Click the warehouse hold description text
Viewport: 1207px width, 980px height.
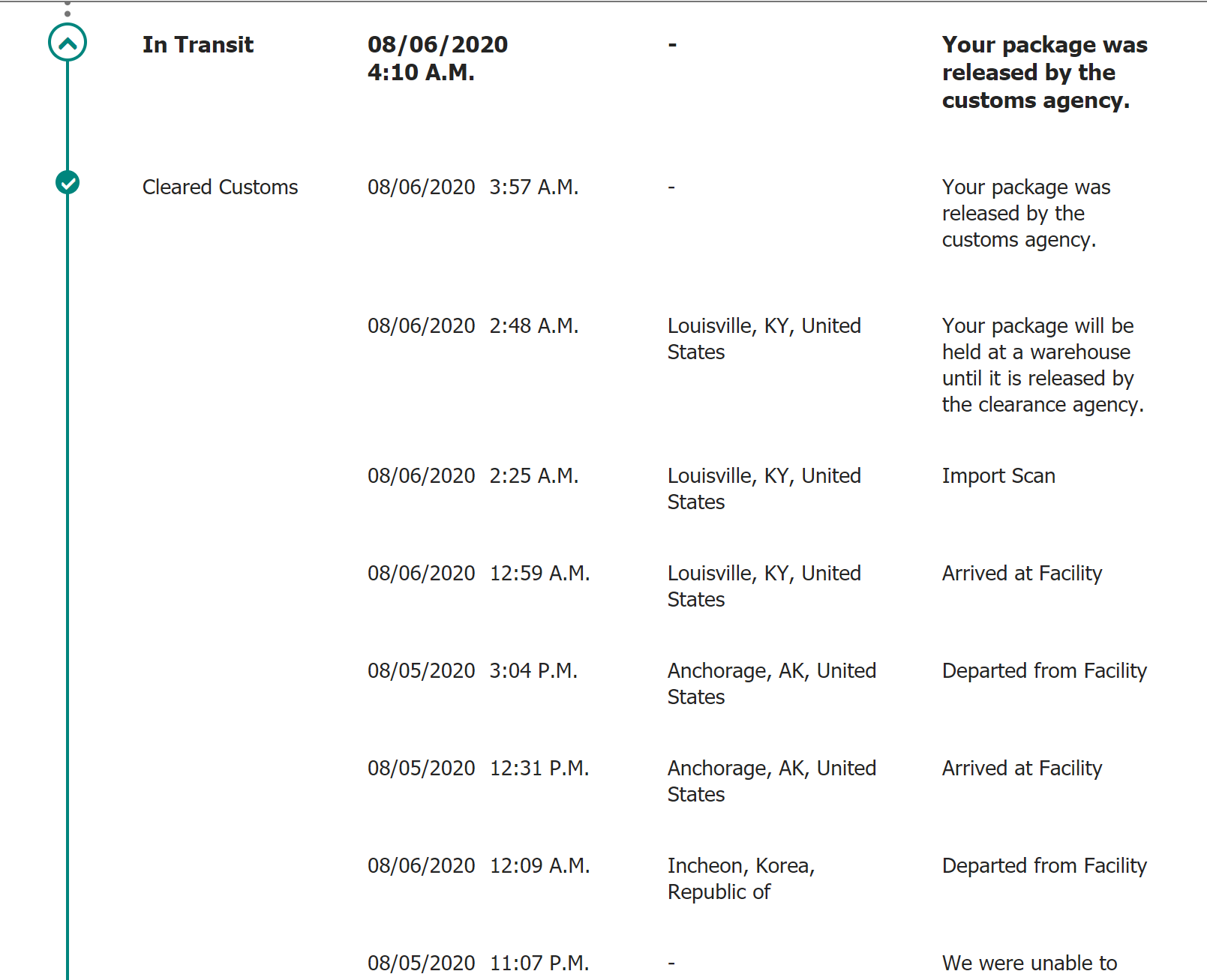point(1043,365)
